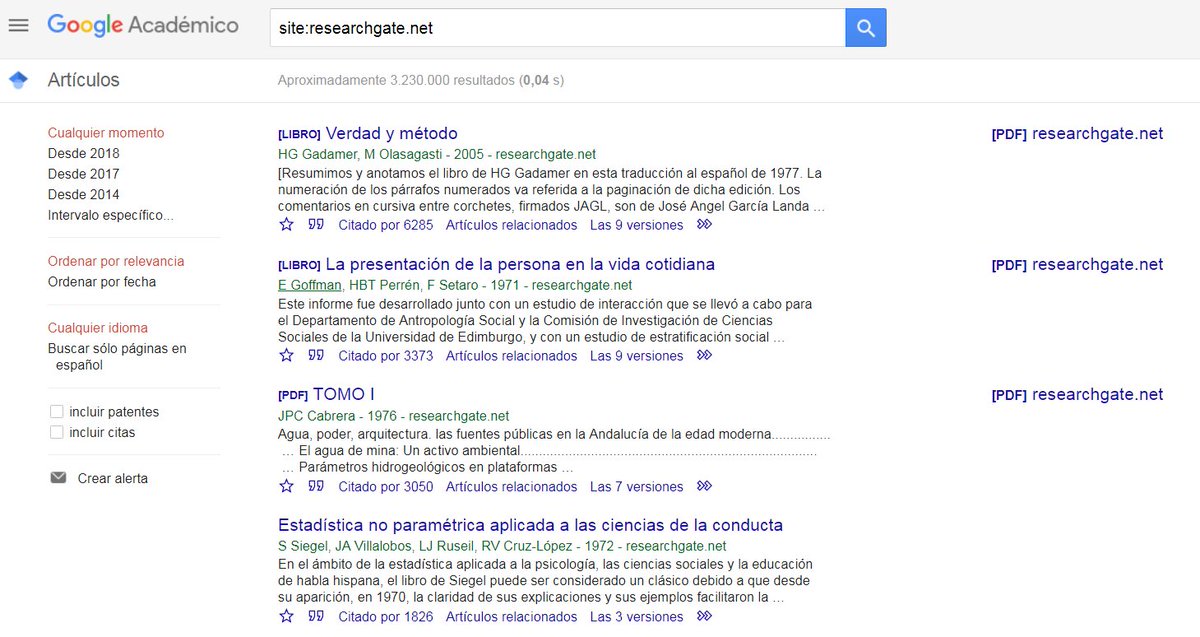This screenshot has width=1200, height=637.
Task: Cite the 'TOMO I' result
Action: click(x=316, y=487)
